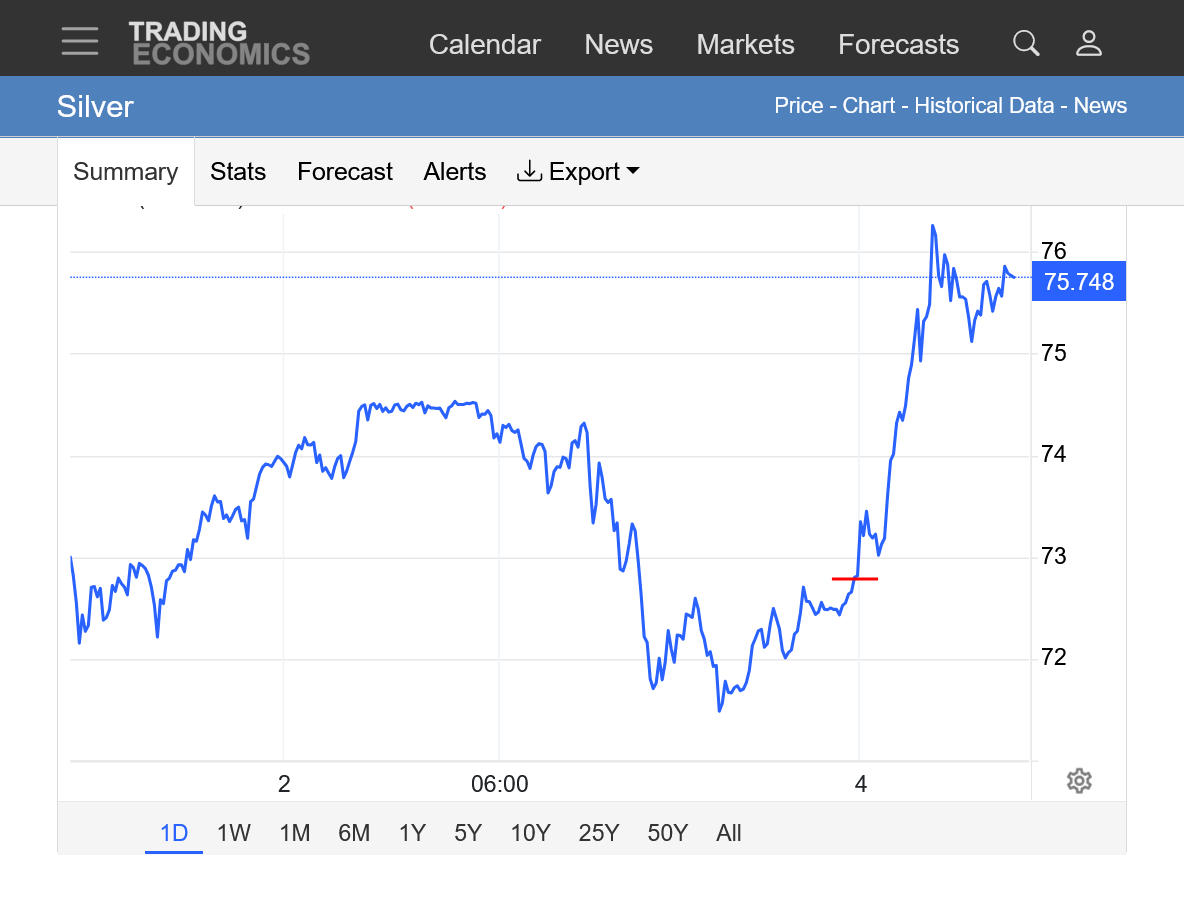
Task: Expand the Export dropdown
Action: pyautogui.click(x=578, y=172)
